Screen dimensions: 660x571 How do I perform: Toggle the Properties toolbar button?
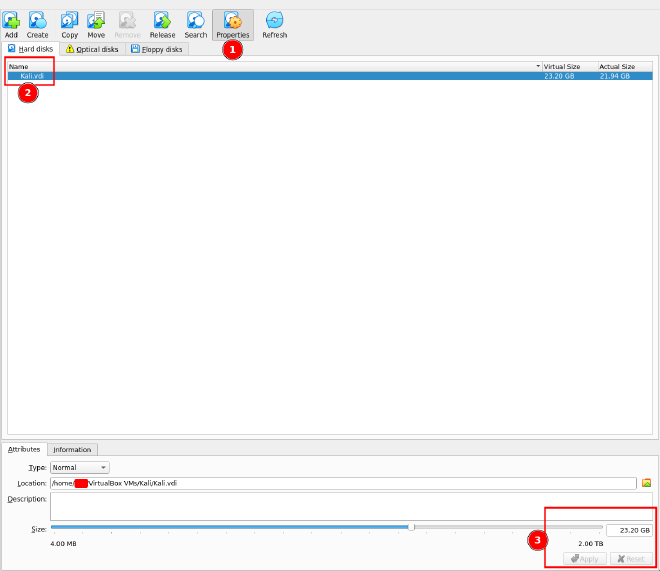[233, 24]
